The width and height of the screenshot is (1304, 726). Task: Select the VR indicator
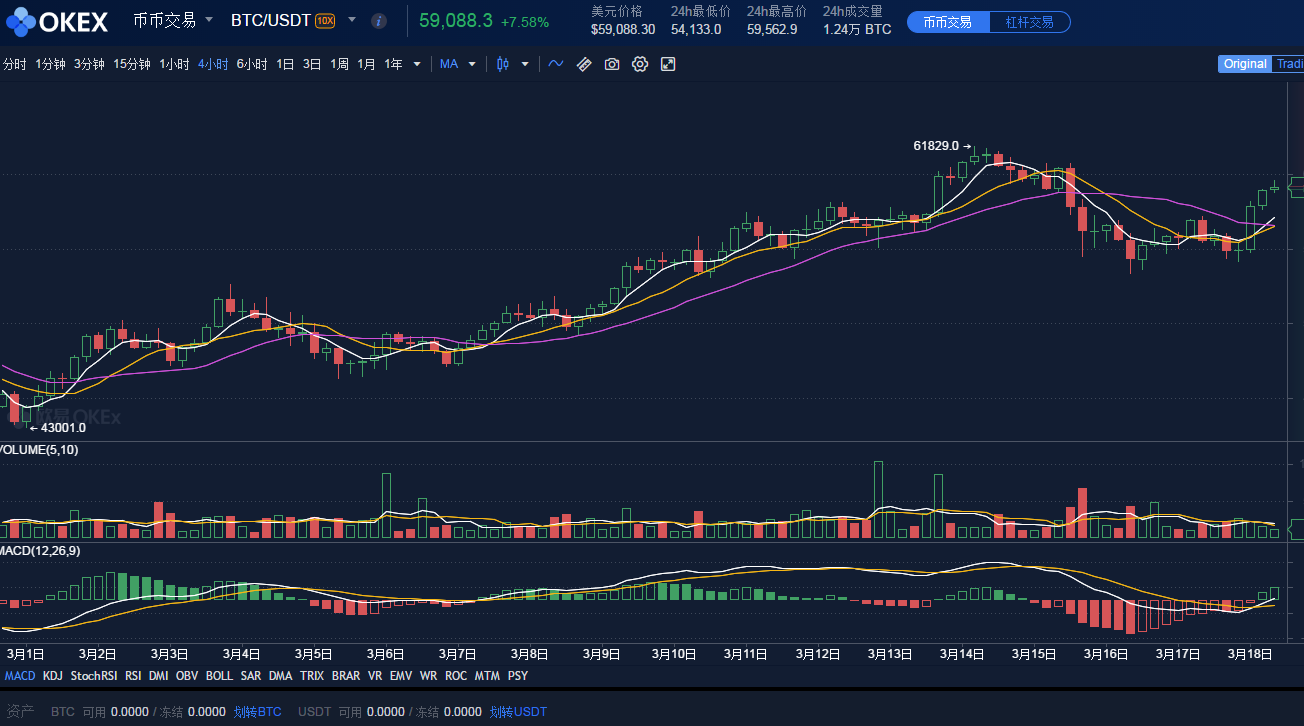[375, 676]
